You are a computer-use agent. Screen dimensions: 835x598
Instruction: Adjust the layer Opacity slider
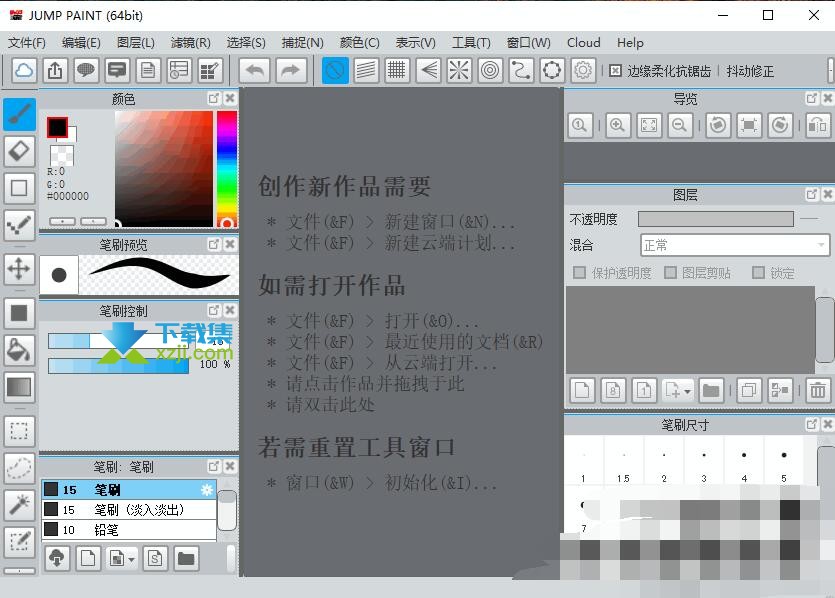tap(716, 219)
